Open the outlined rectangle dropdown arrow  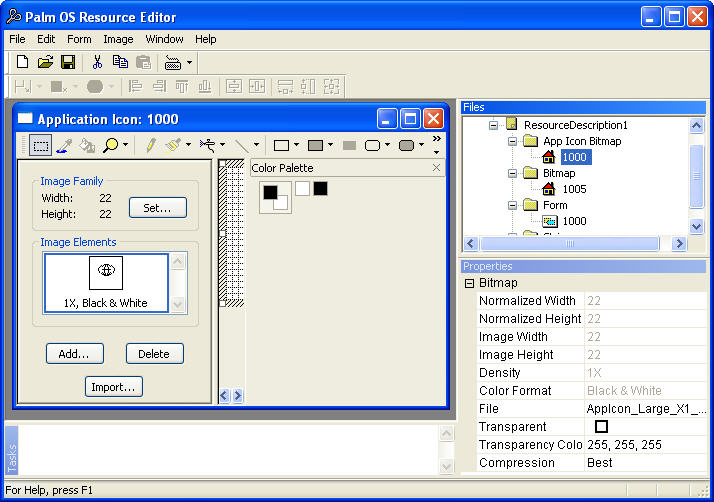click(x=296, y=145)
